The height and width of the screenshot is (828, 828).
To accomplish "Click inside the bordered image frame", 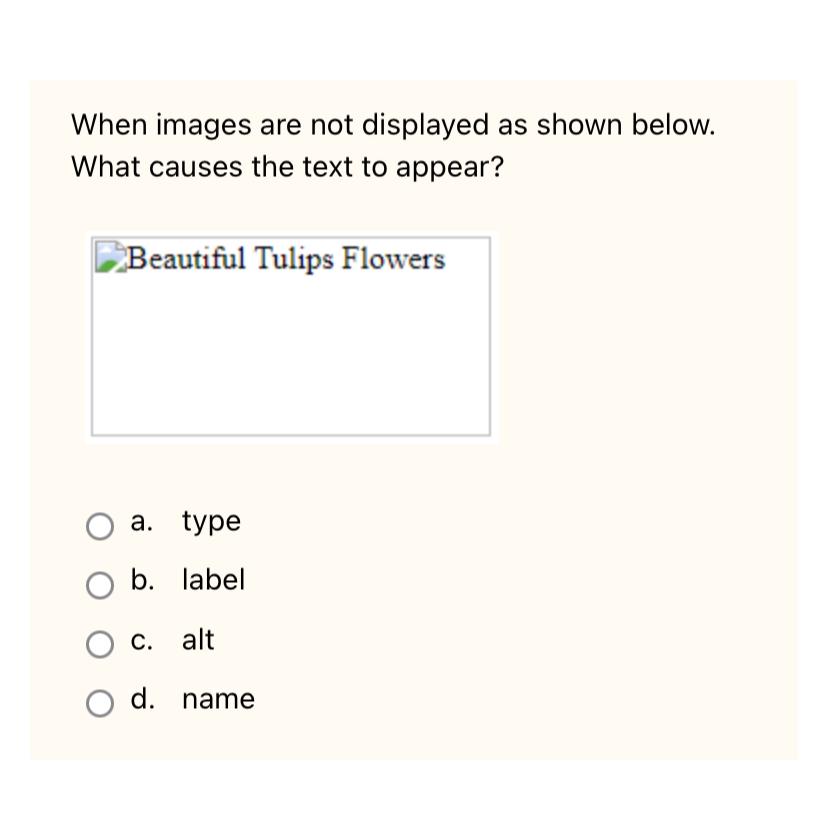I will [290, 350].
